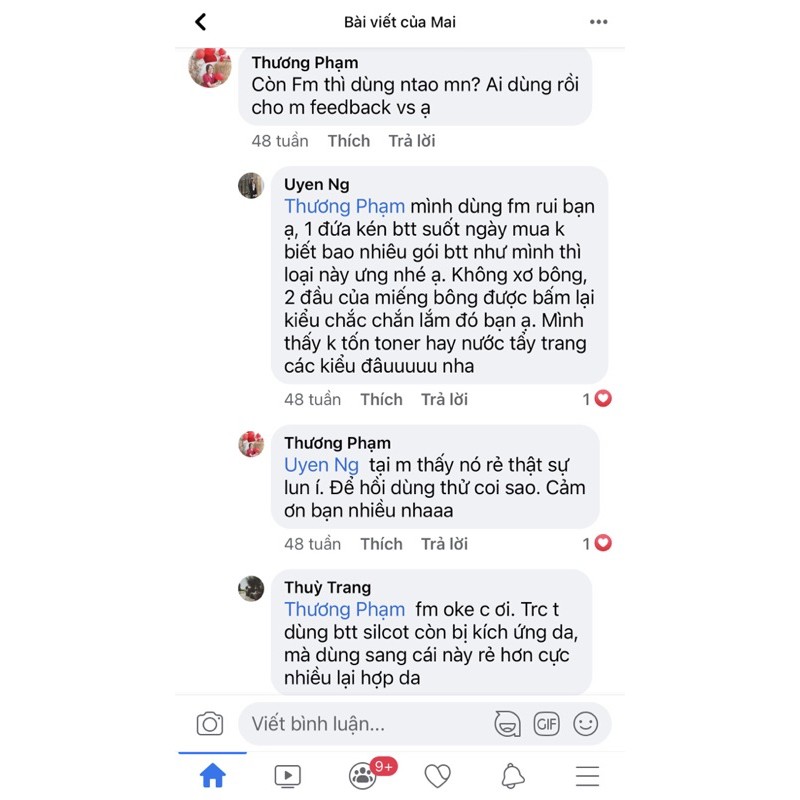The width and height of the screenshot is (800, 800).
Task: Open the Watch video tab
Action: point(288,776)
